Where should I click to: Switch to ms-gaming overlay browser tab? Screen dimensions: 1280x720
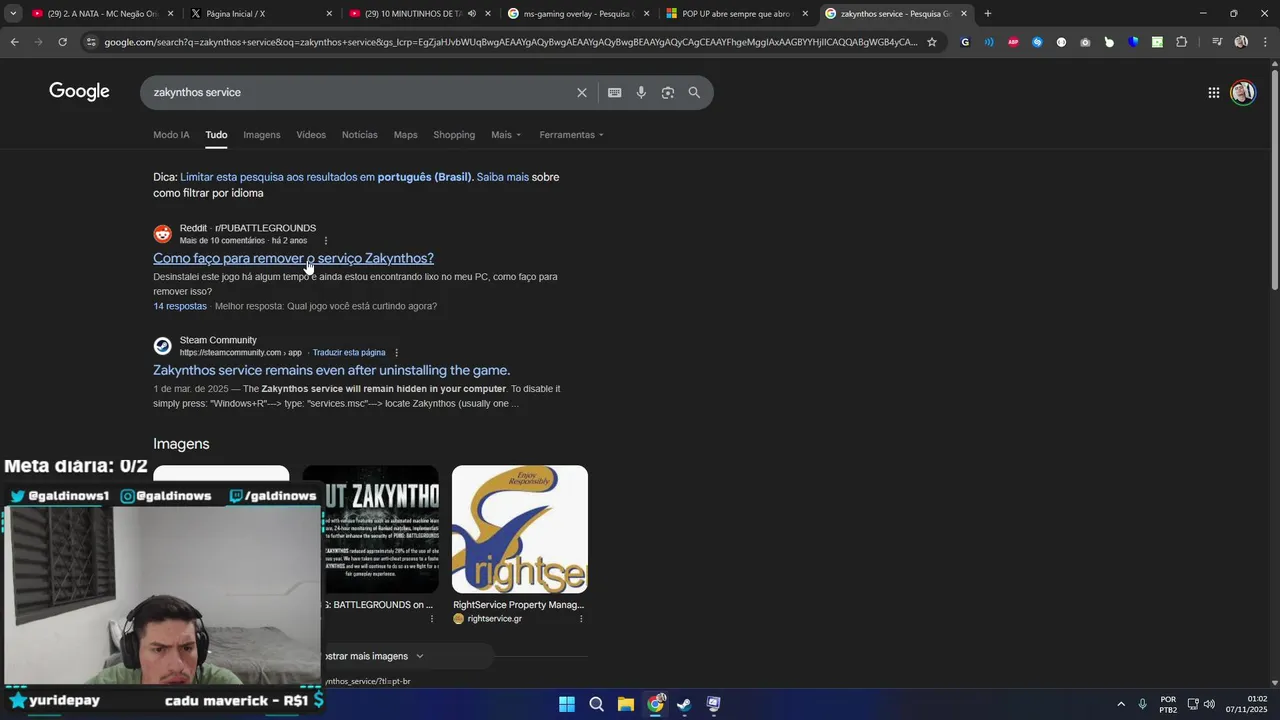[578, 14]
